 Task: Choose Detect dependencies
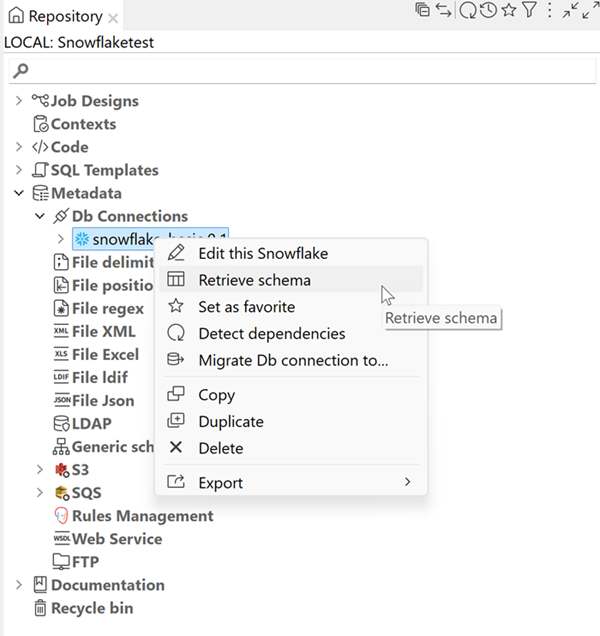291,333
